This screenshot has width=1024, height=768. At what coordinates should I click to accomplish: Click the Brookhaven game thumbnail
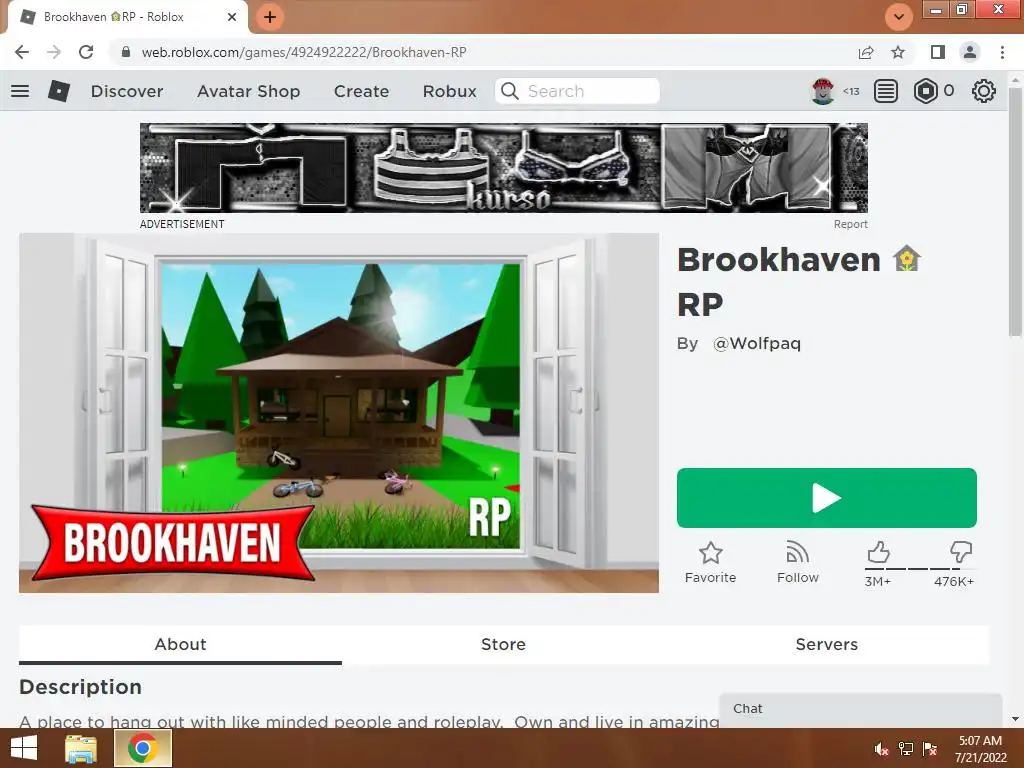pyautogui.click(x=339, y=413)
